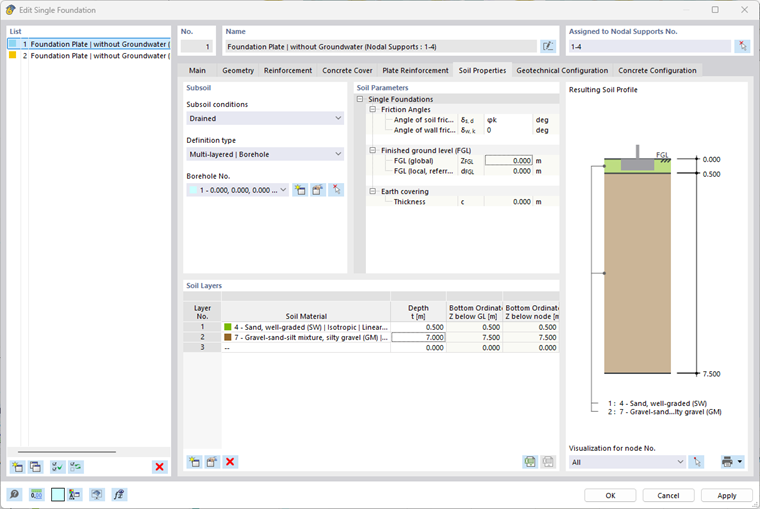Click the Apply button

click(x=727, y=495)
